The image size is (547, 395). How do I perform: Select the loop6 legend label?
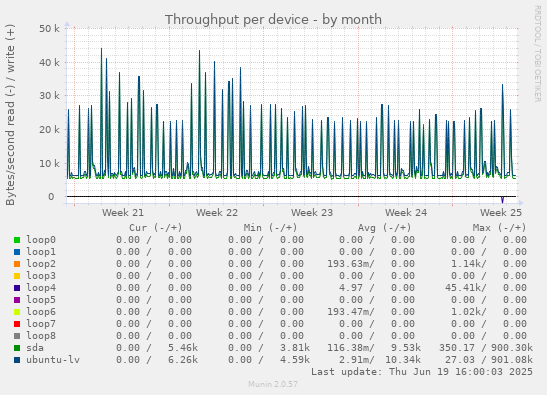(x=41, y=312)
